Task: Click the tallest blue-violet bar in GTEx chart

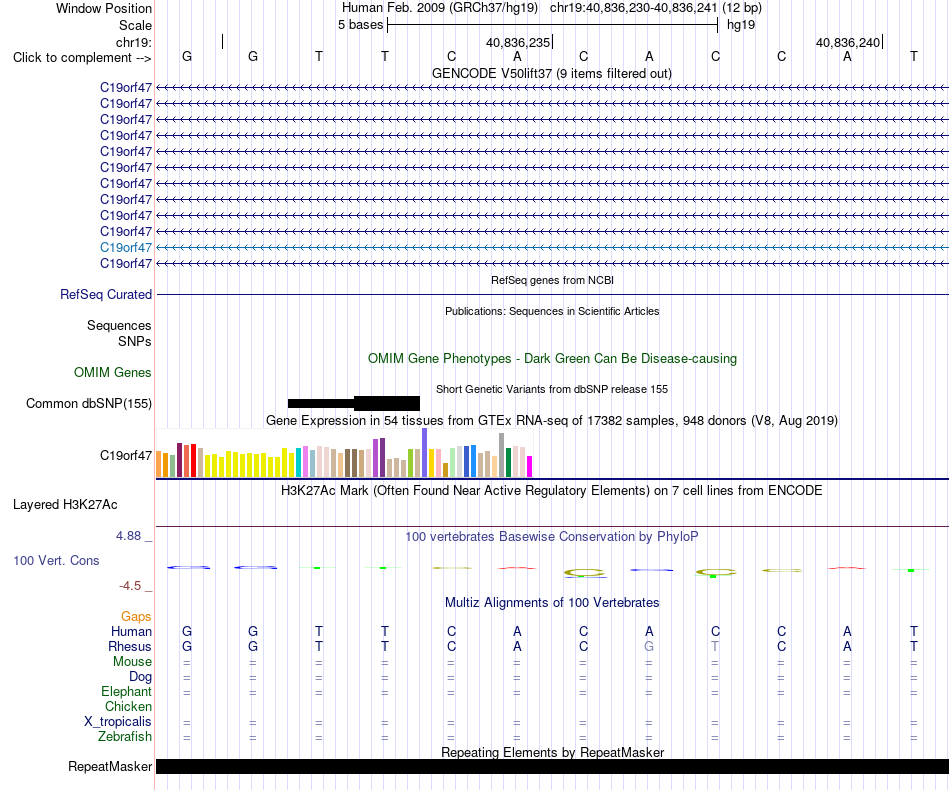Action: 425,453
